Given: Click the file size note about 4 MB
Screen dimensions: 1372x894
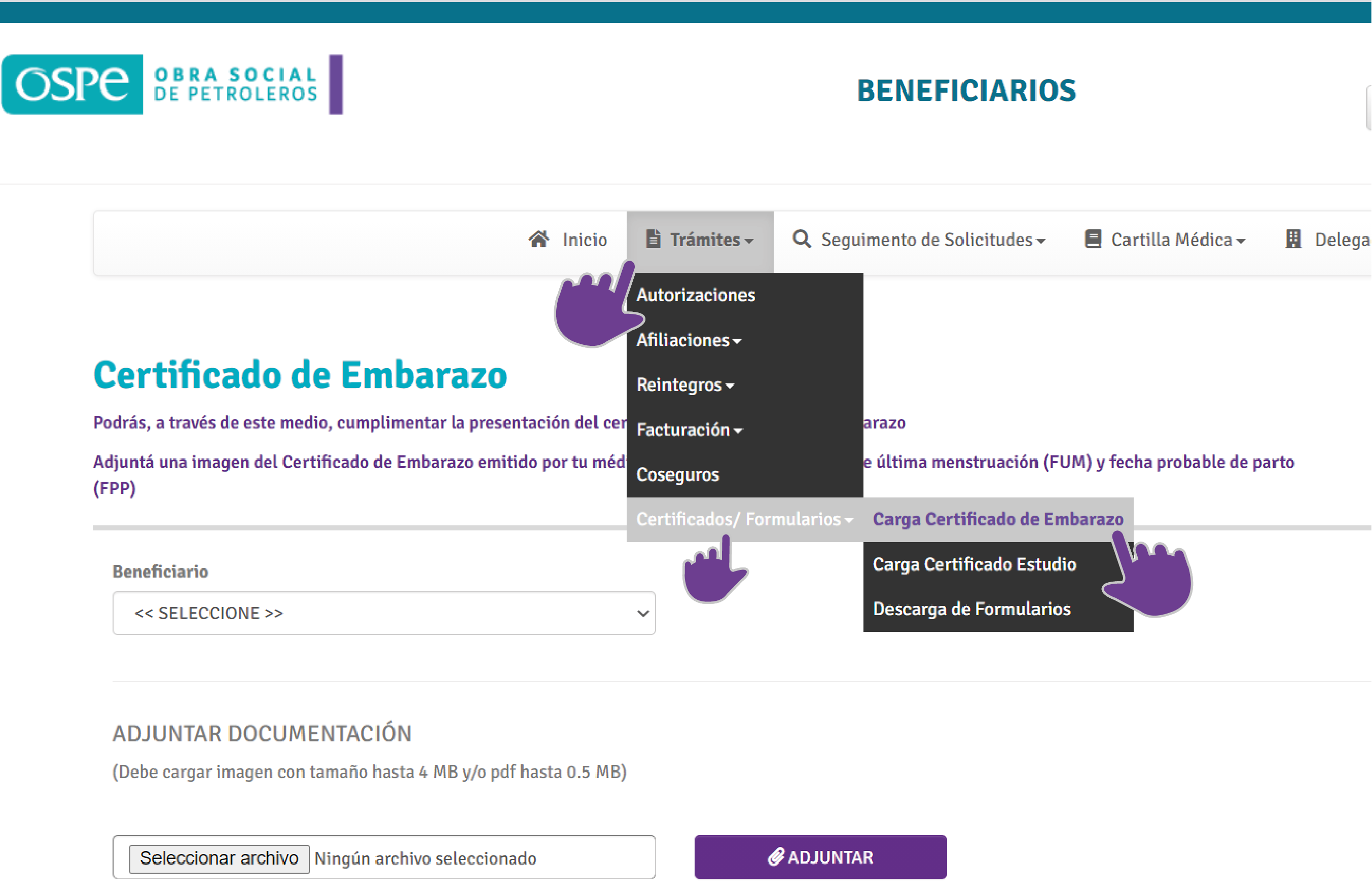Looking at the screenshot, I should click(370, 772).
